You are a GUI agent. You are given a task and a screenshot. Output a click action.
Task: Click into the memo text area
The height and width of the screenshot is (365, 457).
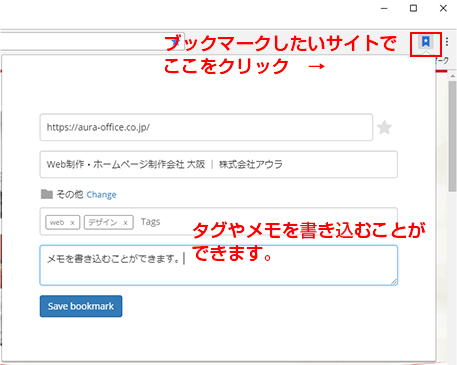pos(219,265)
